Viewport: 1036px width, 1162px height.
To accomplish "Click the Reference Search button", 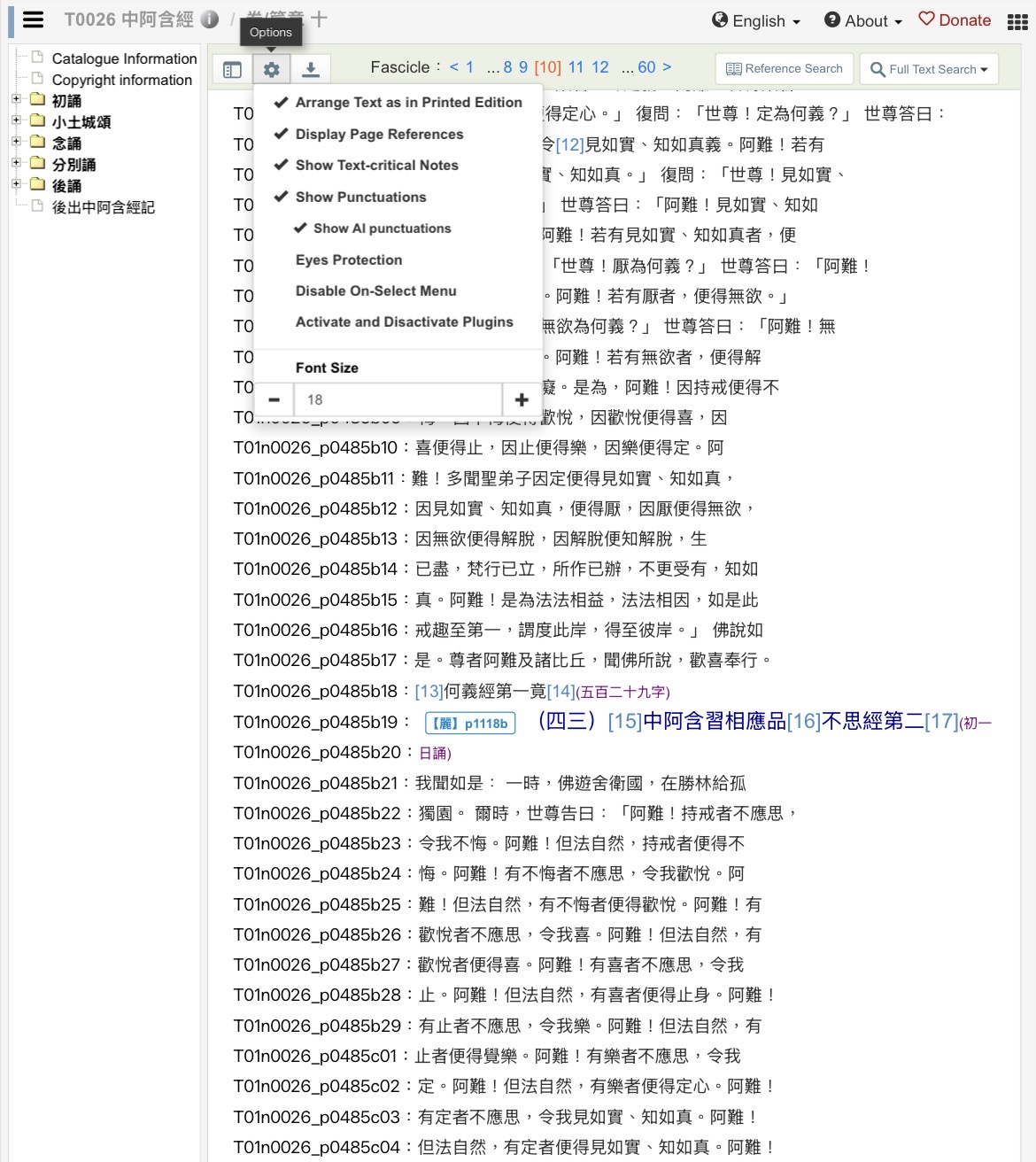I will pyautogui.click(x=785, y=68).
